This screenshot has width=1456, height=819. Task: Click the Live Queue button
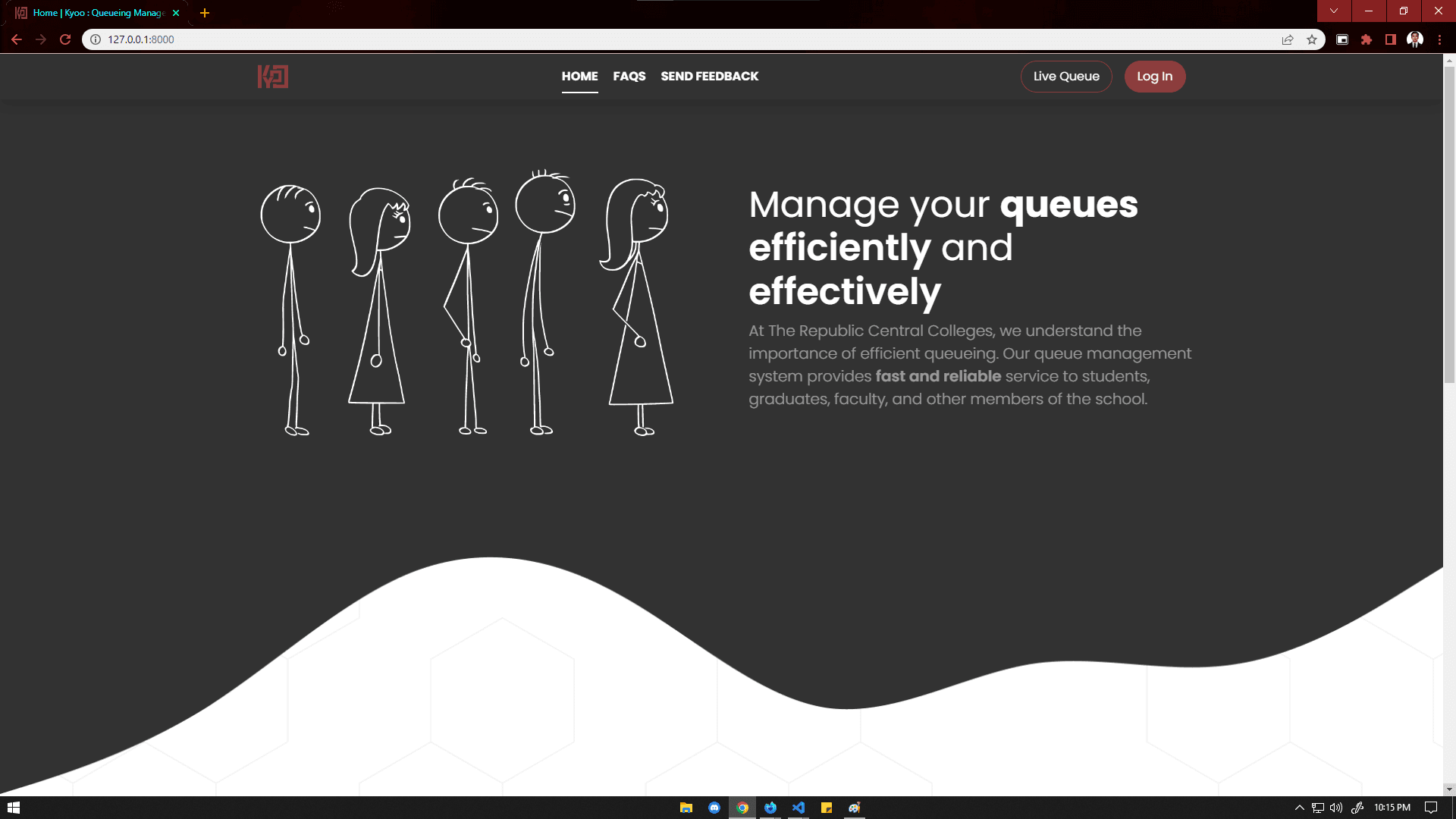coord(1066,77)
